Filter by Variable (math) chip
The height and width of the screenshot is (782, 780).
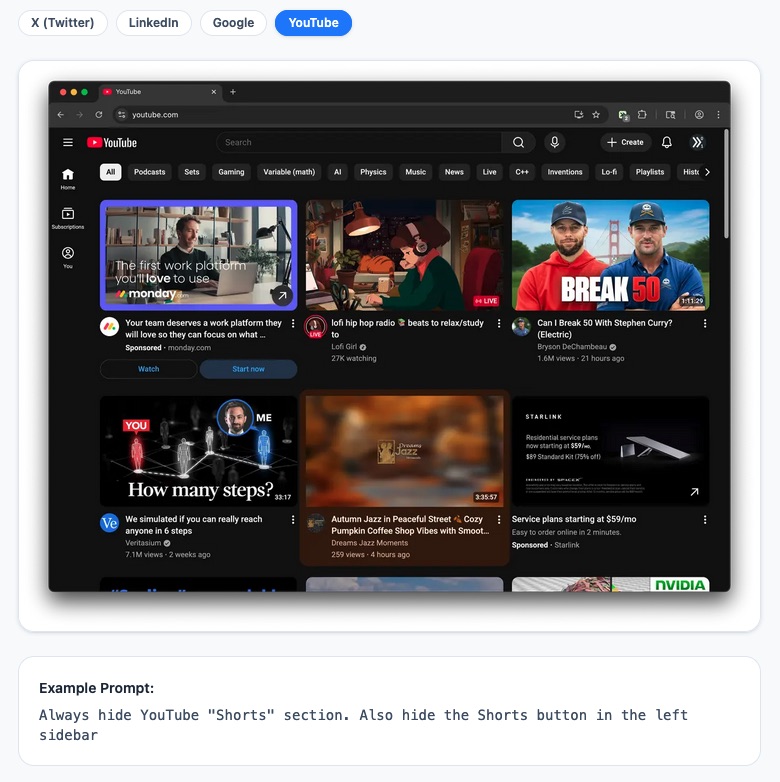pyautogui.click(x=289, y=172)
